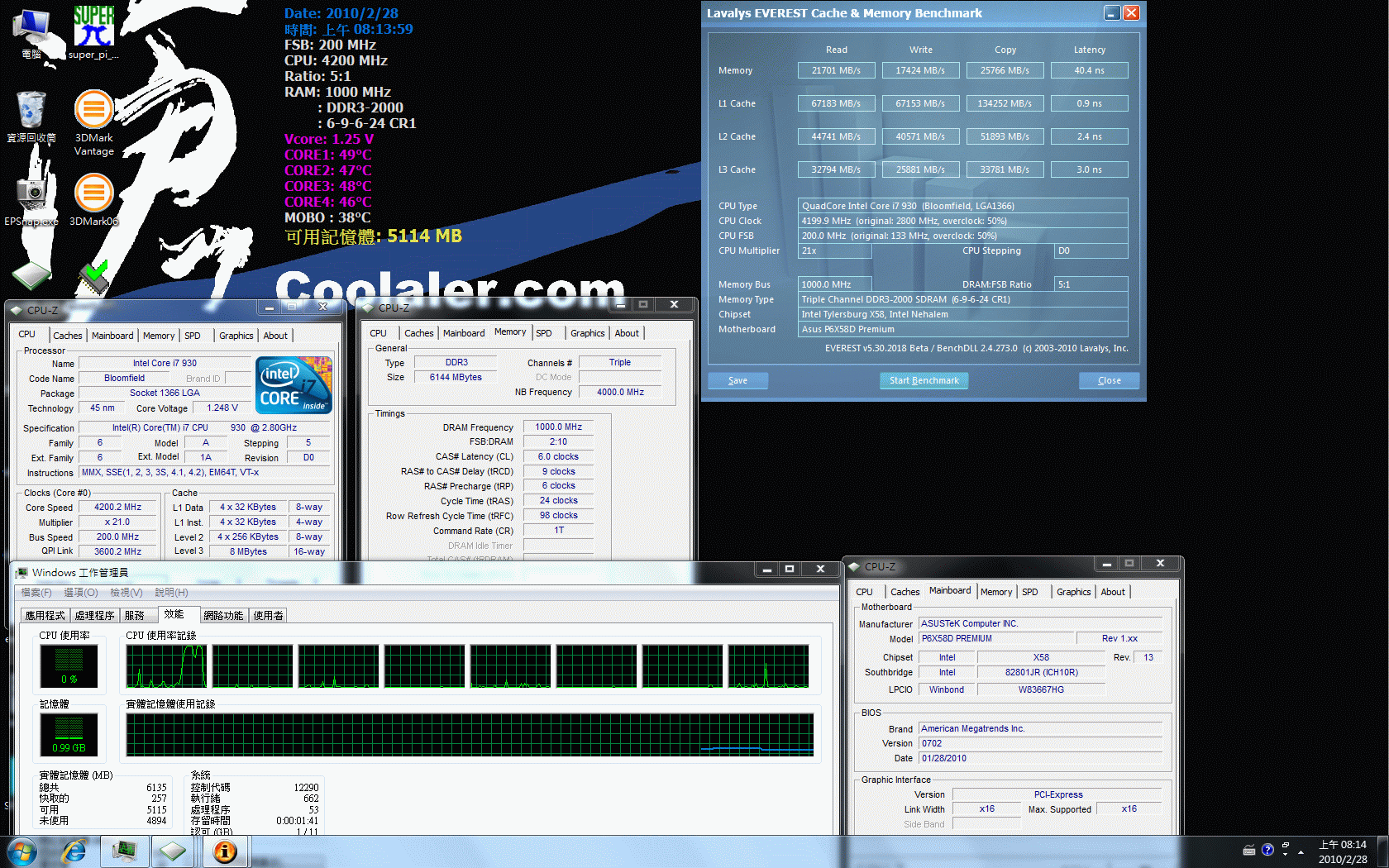Open About tab in CPU-Z Memory window
This screenshot has height=868, width=1389.
tap(627, 333)
